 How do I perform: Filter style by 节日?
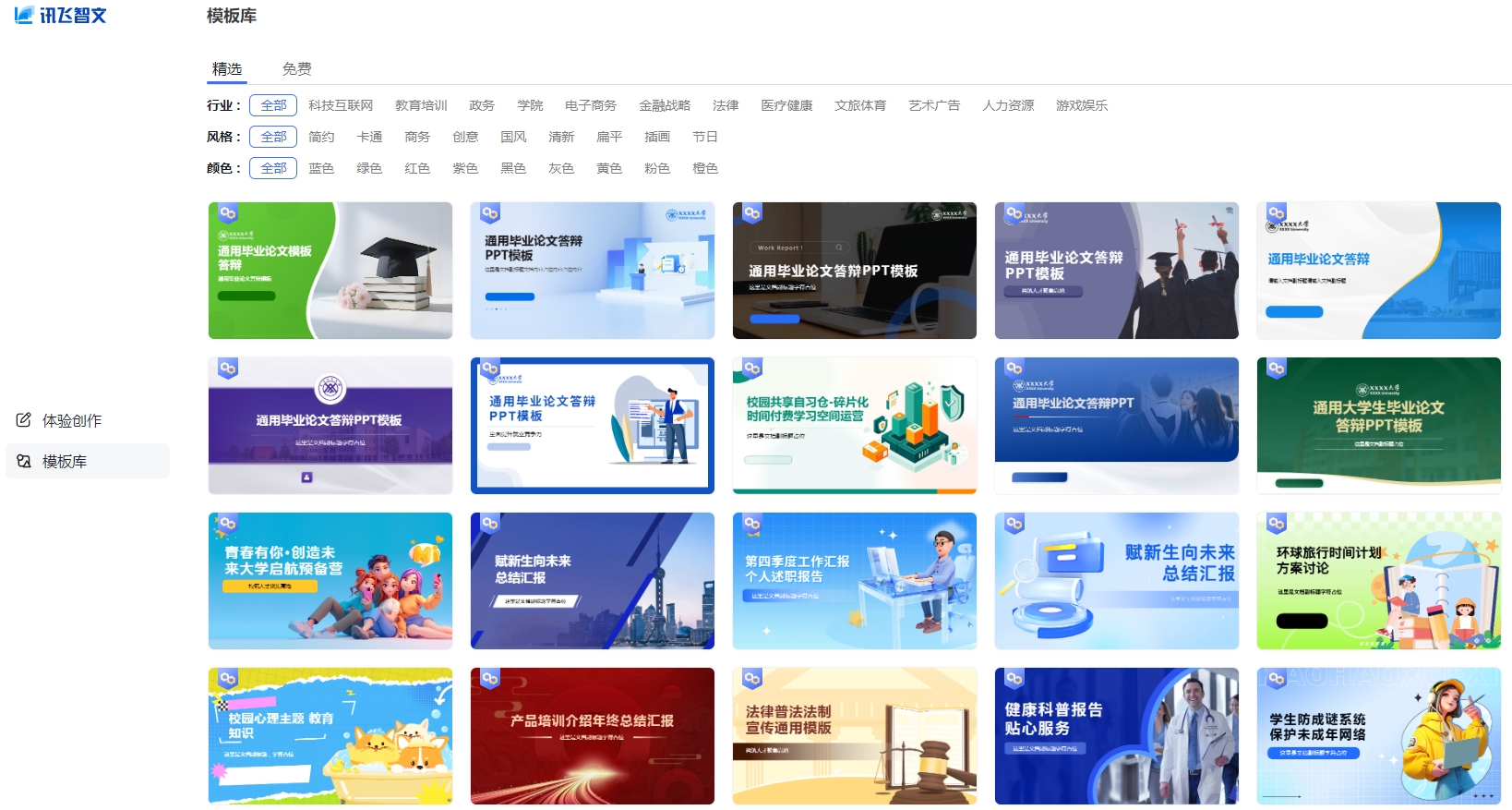coord(705,137)
